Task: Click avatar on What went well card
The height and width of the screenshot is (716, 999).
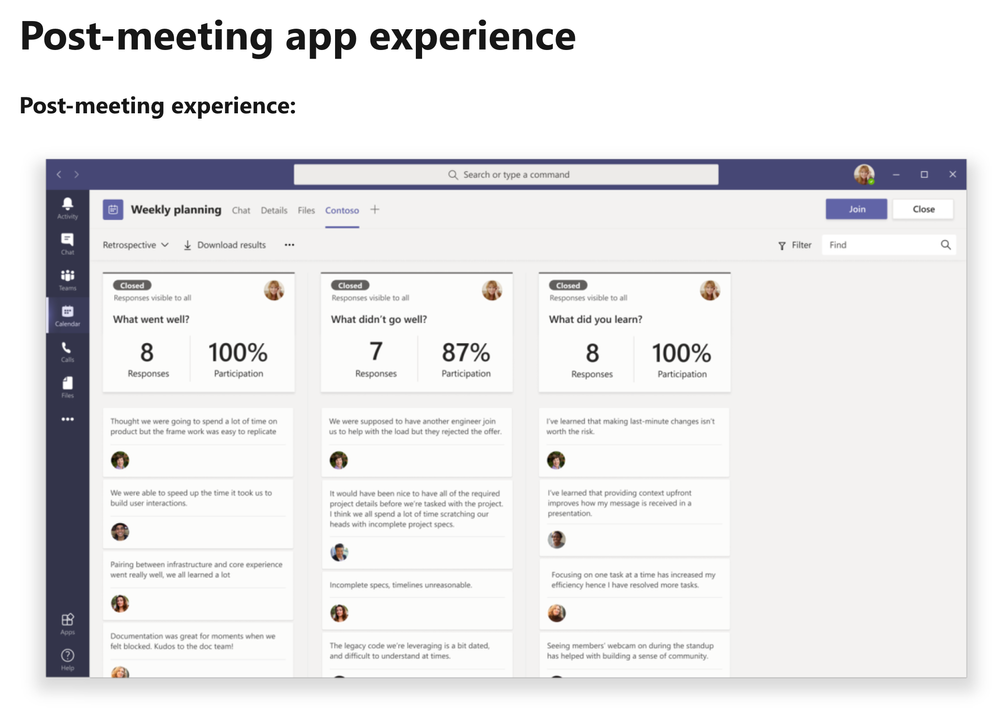Action: point(274,290)
